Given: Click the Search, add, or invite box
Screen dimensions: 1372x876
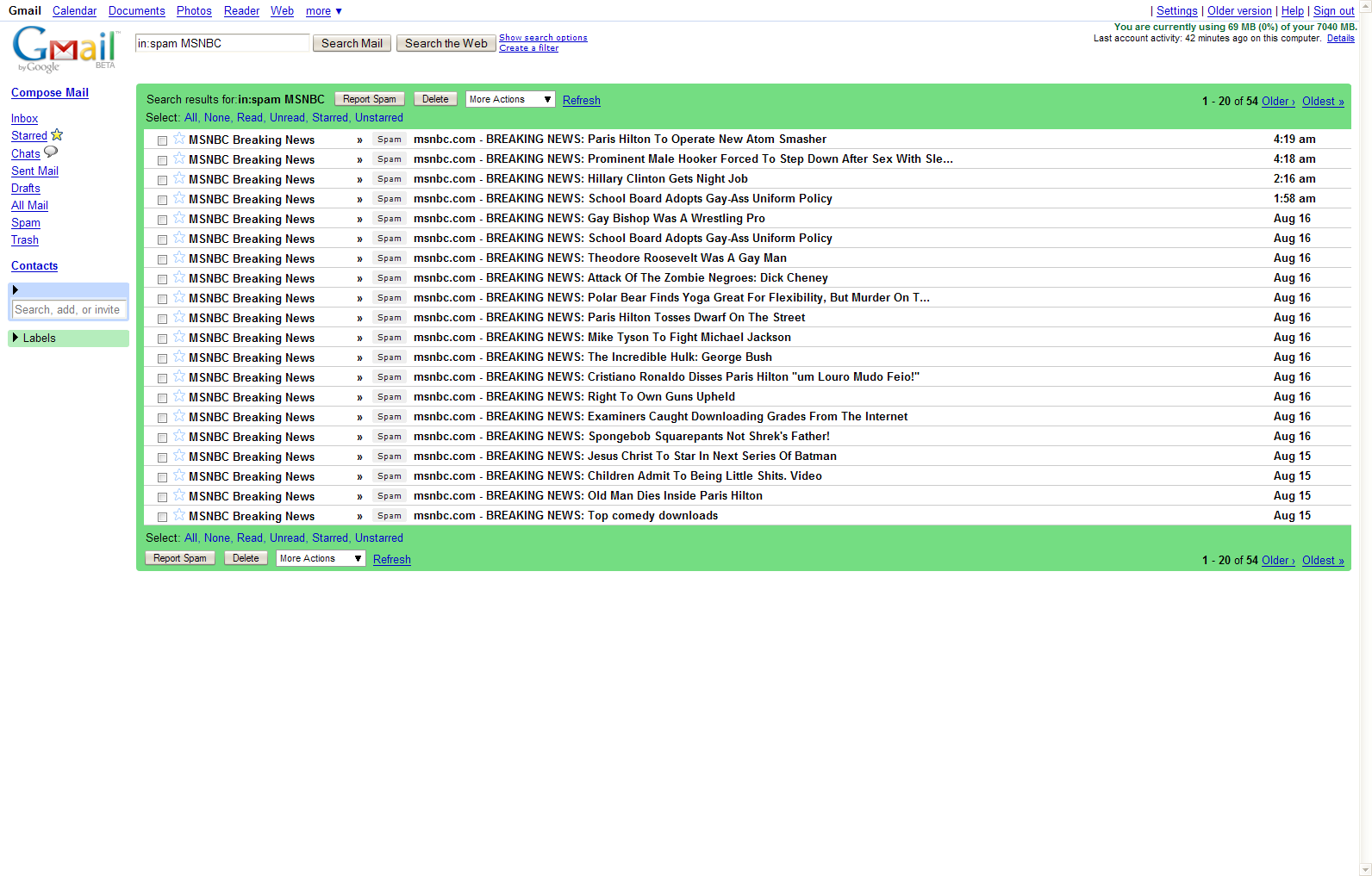Looking at the screenshot, I should point(69,309).
